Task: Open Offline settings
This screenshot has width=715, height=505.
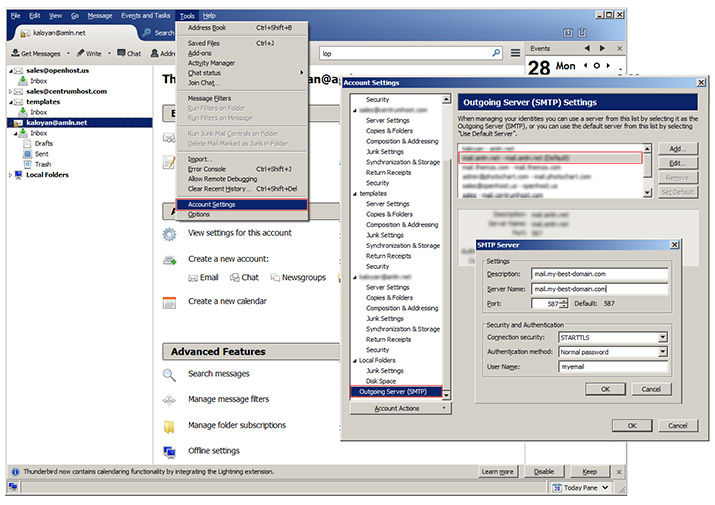Action: (214, 451)
